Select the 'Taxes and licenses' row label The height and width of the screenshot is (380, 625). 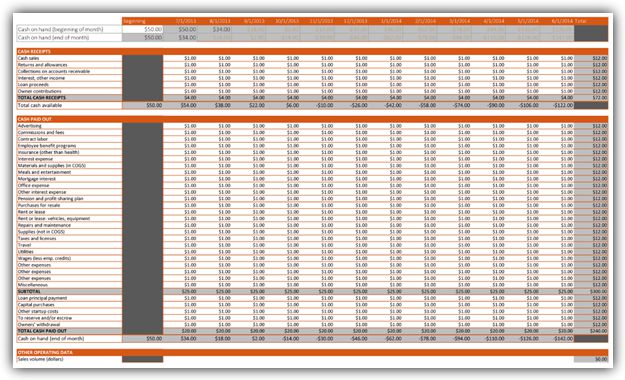37,238
